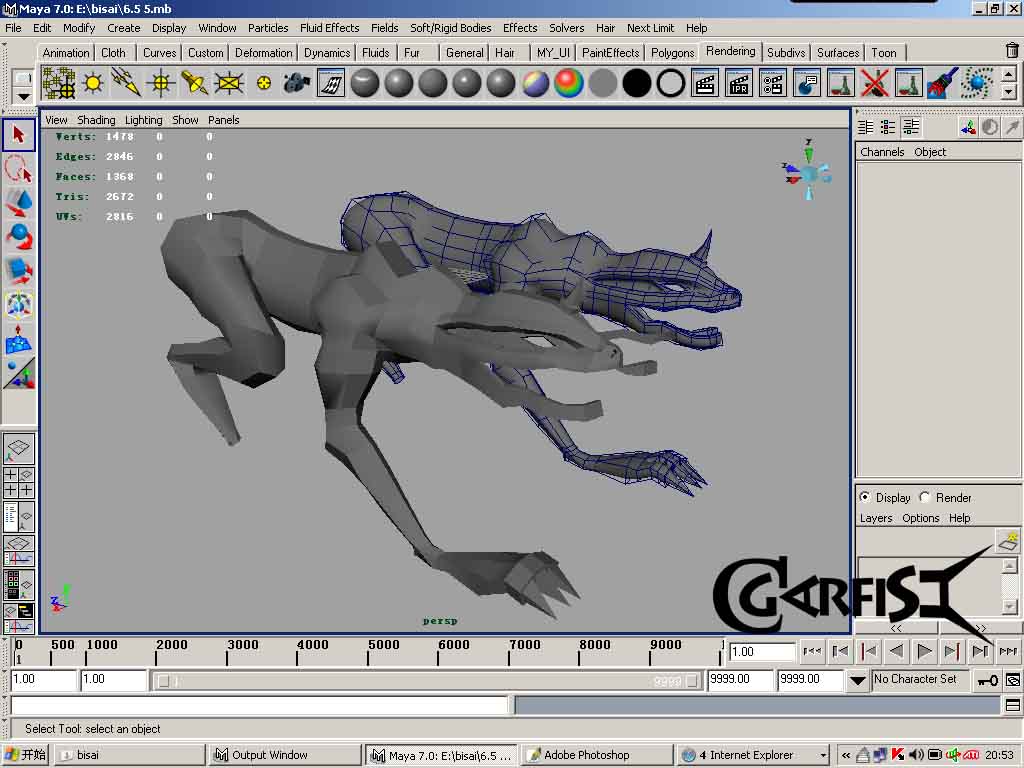Screen dimensions: 1024x768
Task: Click frame 5000 on the time slider
Action: [x=368, y=652]
